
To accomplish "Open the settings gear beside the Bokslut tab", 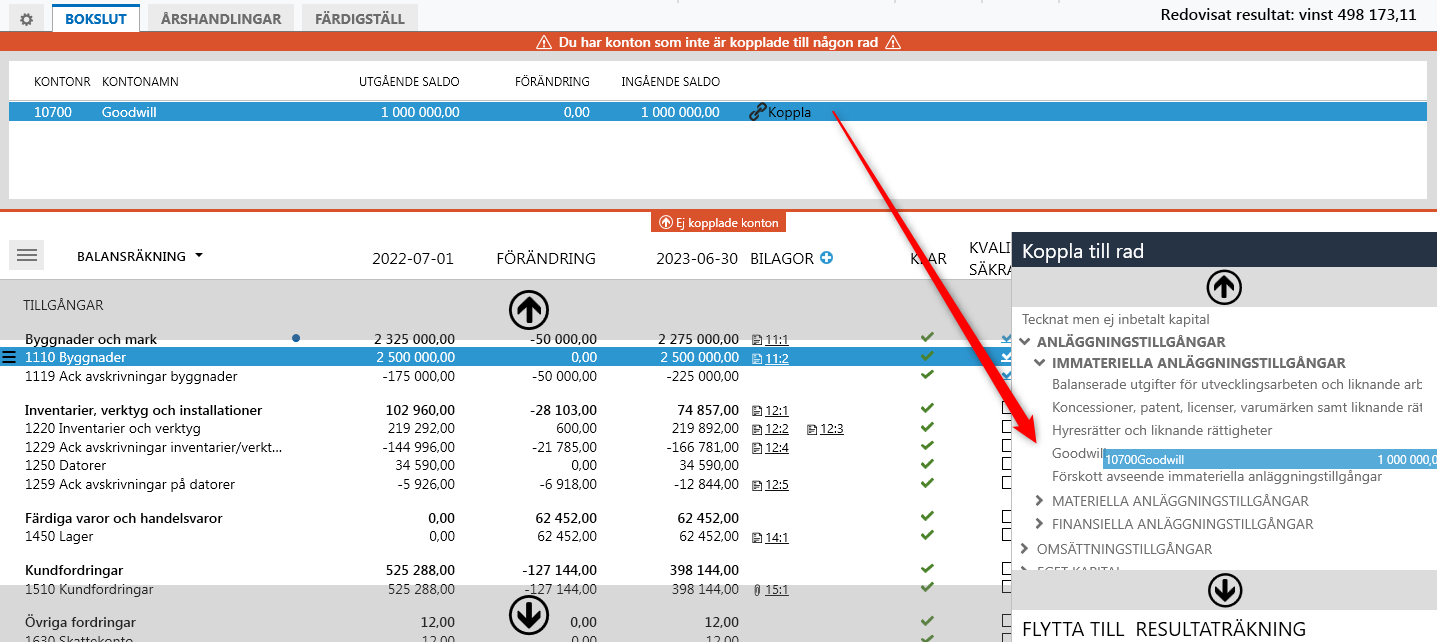I will coord(27,19).
